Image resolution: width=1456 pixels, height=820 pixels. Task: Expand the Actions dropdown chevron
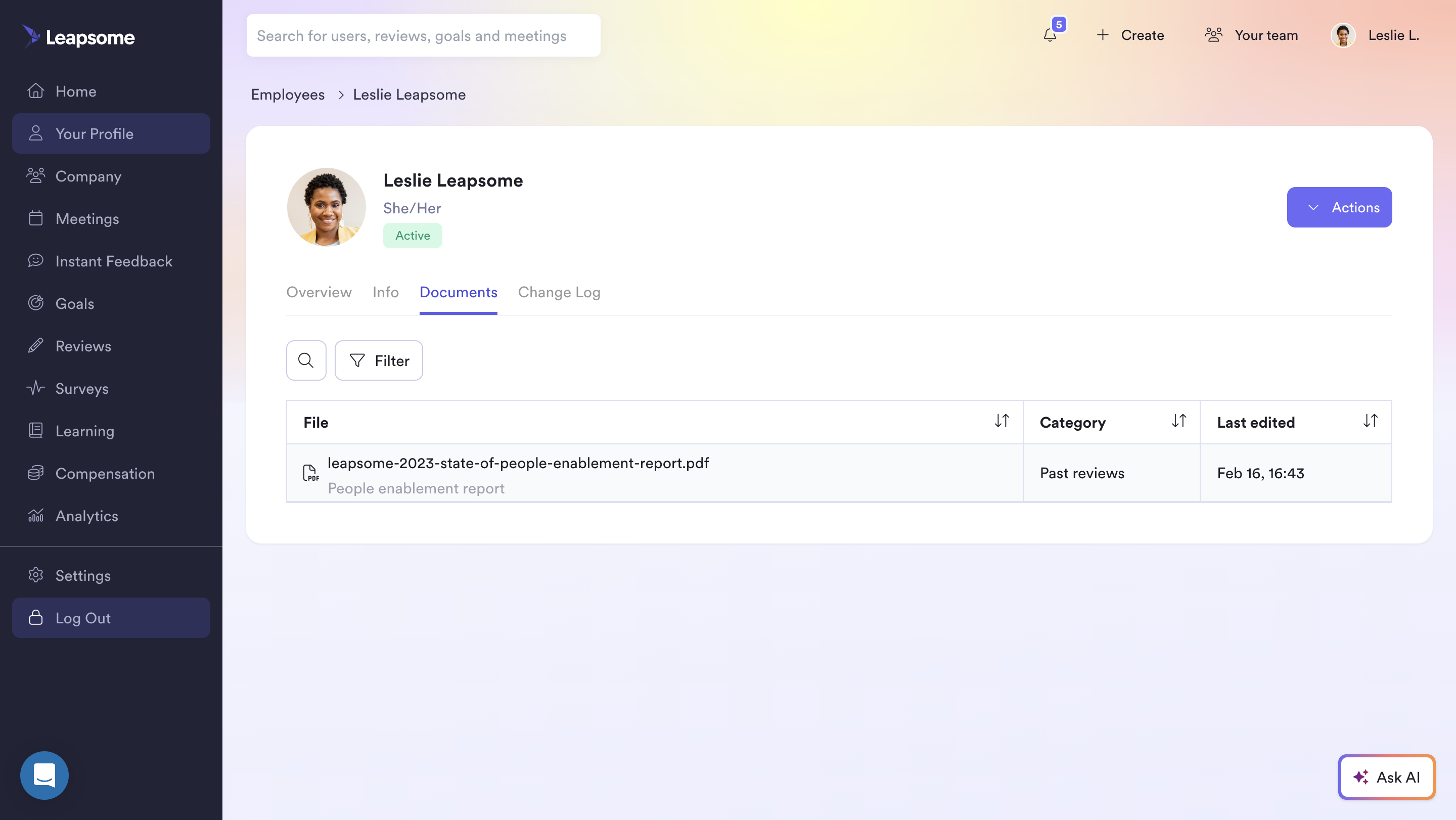pos(1313,207)
